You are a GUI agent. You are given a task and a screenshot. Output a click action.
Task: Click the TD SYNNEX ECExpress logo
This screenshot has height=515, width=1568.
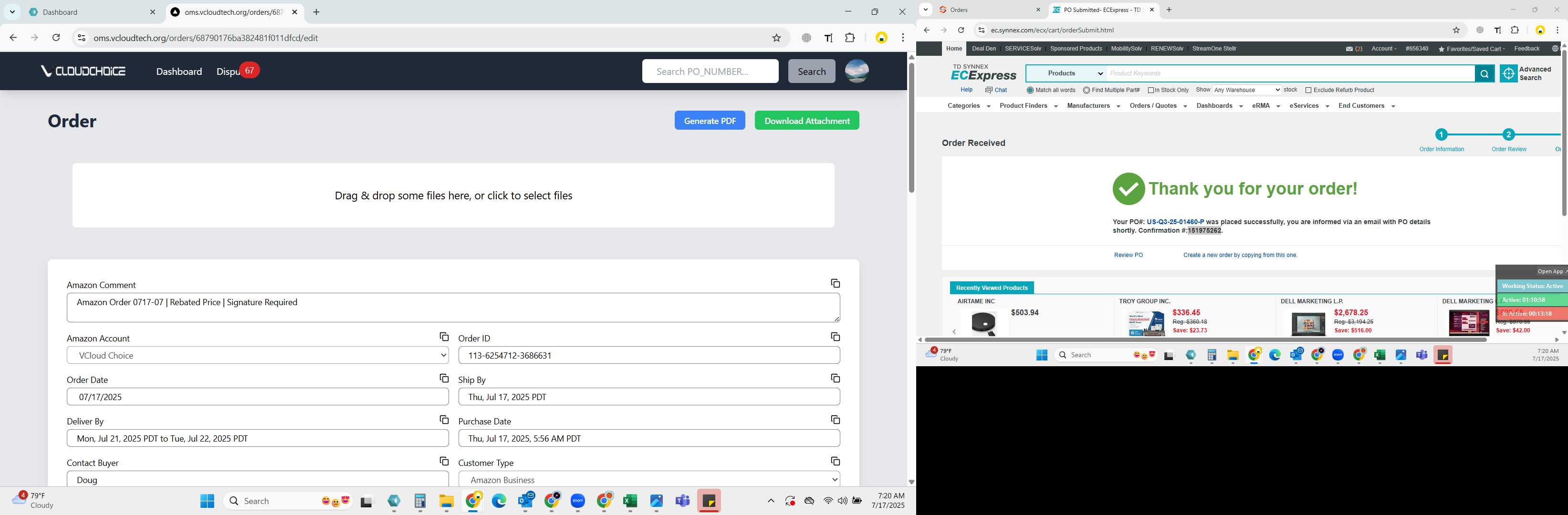[x=983, y=72]
